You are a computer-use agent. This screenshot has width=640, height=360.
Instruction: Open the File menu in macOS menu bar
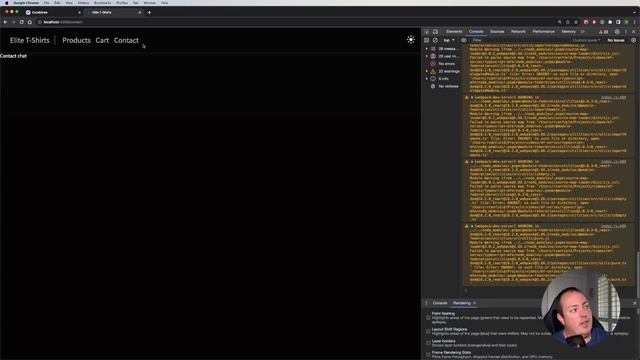pos(46,3)
